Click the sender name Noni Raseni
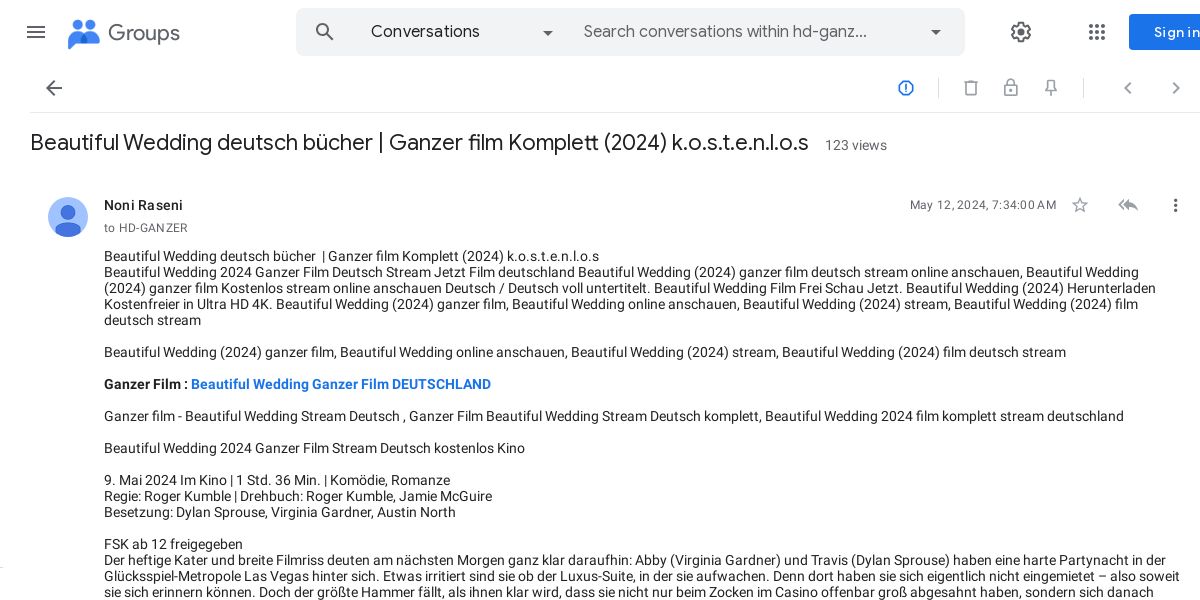 coord(143,205)
